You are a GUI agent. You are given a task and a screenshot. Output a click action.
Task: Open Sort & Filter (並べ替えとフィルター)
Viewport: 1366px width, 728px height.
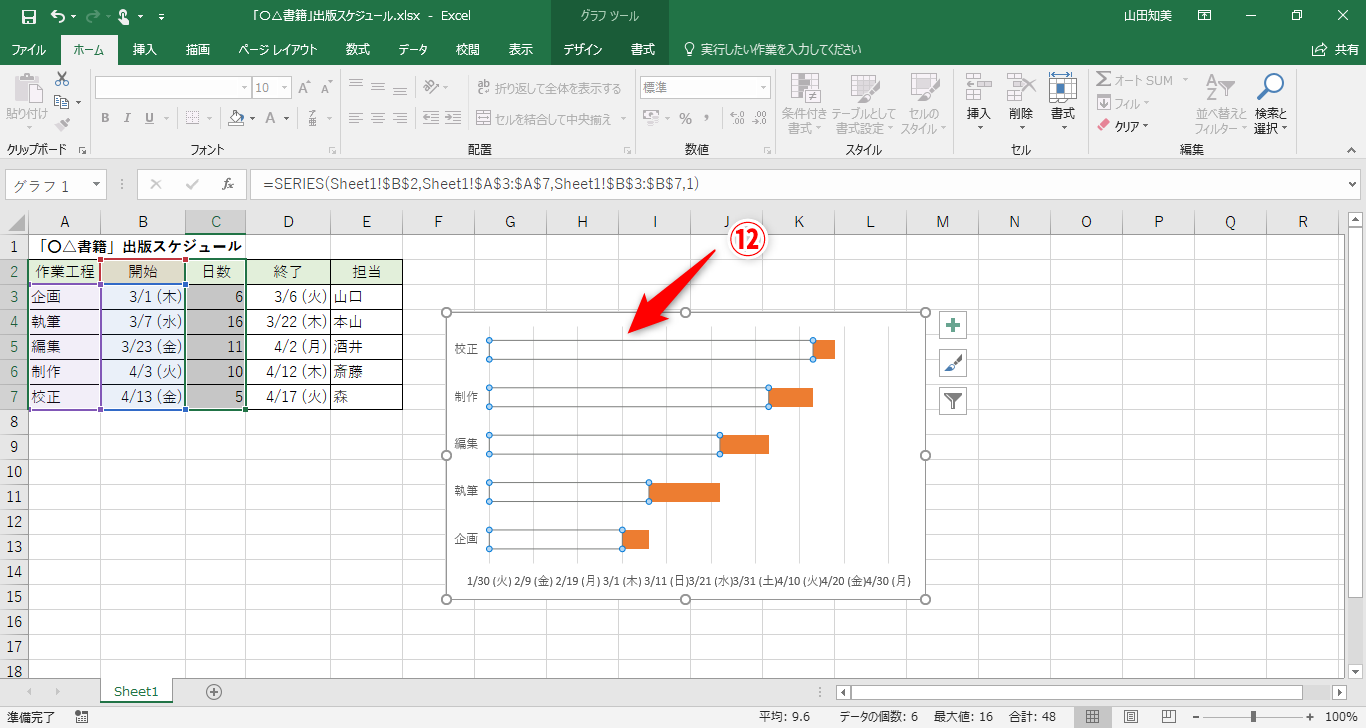pos(1220,103)
